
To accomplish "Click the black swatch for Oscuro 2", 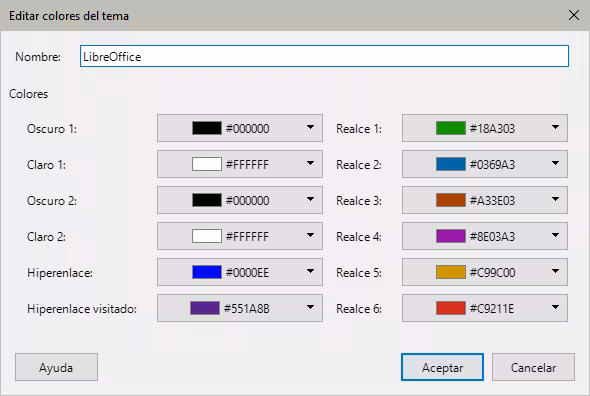I will (207, 200).
